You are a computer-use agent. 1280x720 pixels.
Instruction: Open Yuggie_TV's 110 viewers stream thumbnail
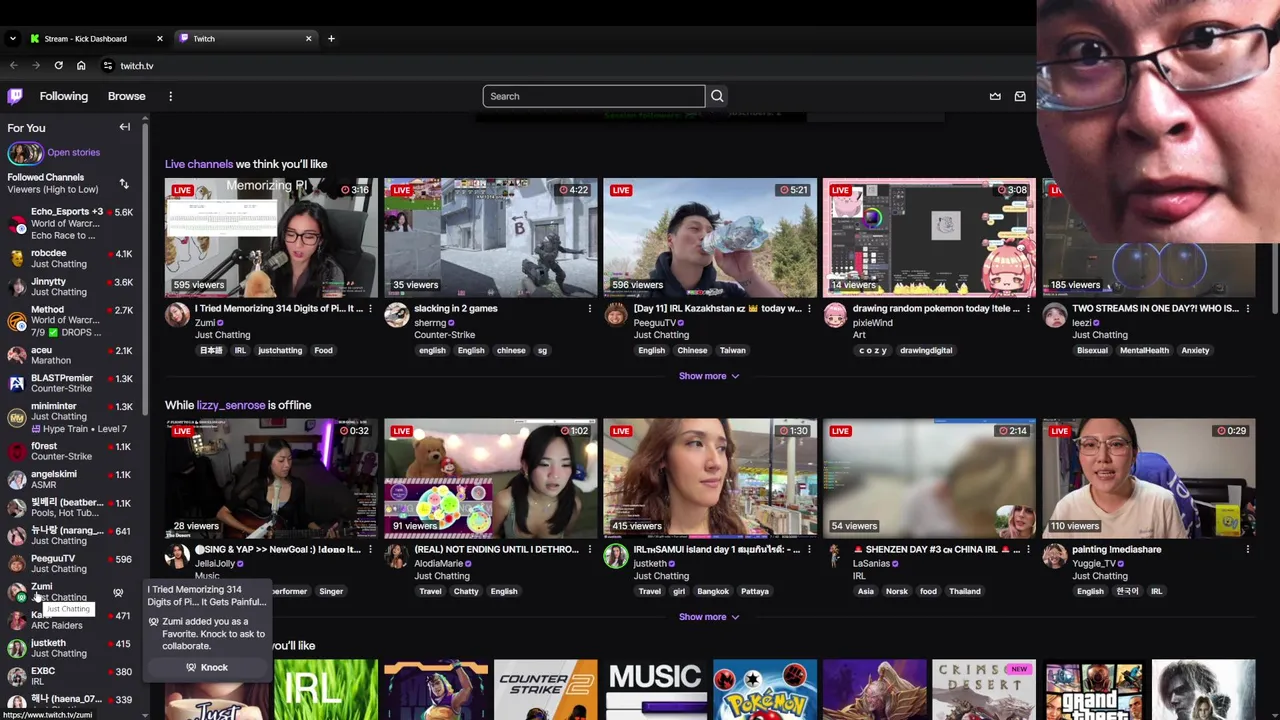(x=1149, y=479)
